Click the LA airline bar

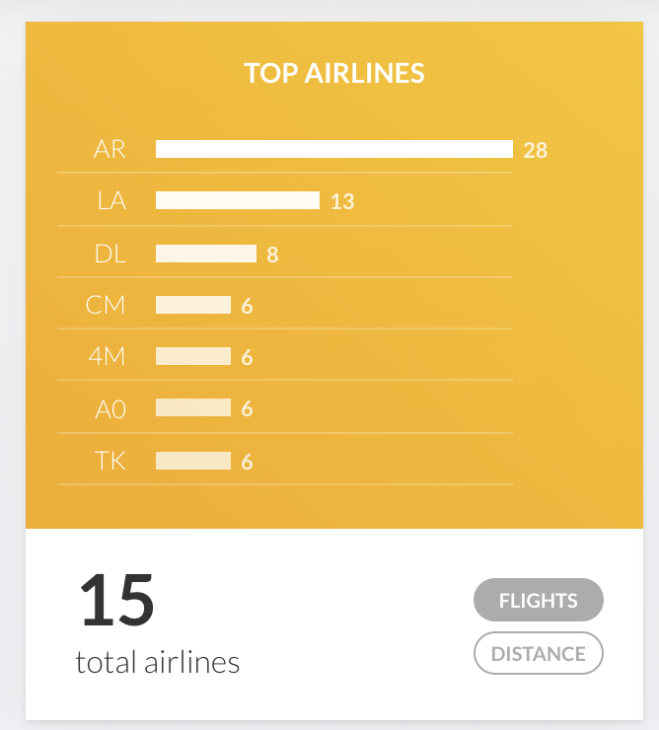[238, 200]
